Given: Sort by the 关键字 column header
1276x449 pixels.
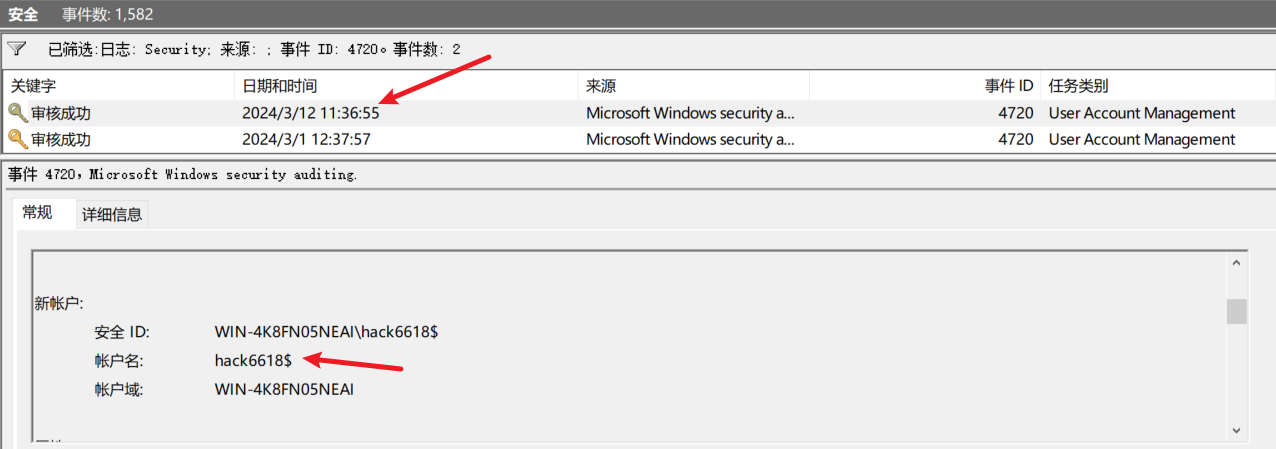Looking at the screenshot, I should pos(120,86).
